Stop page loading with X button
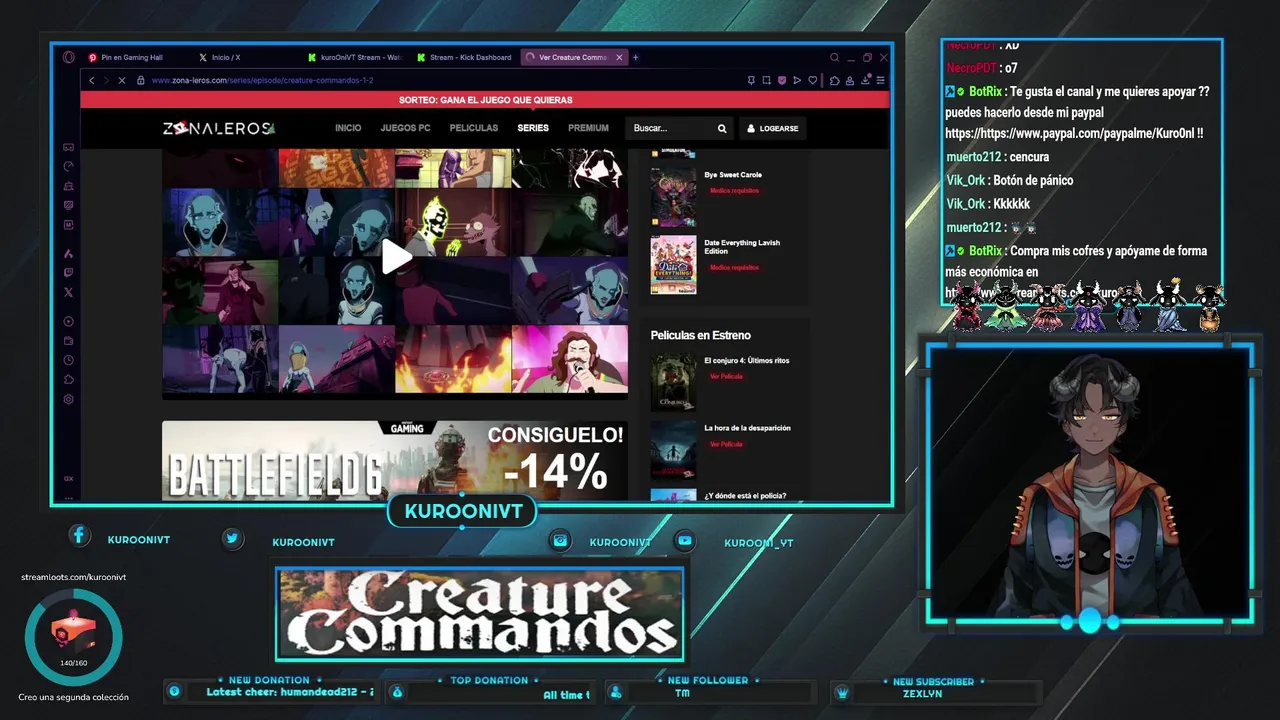This screenshot has width=1280, height=720. [122, 80]
